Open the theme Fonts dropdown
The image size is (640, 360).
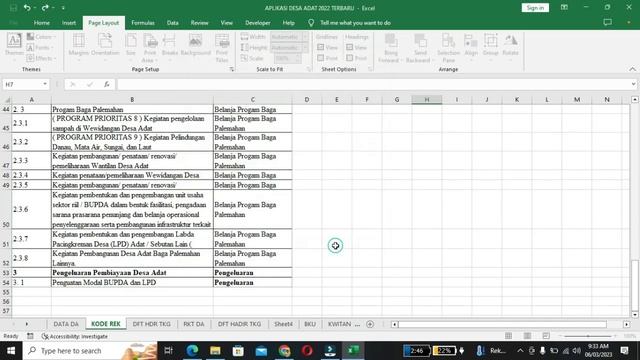click(41, 47)
